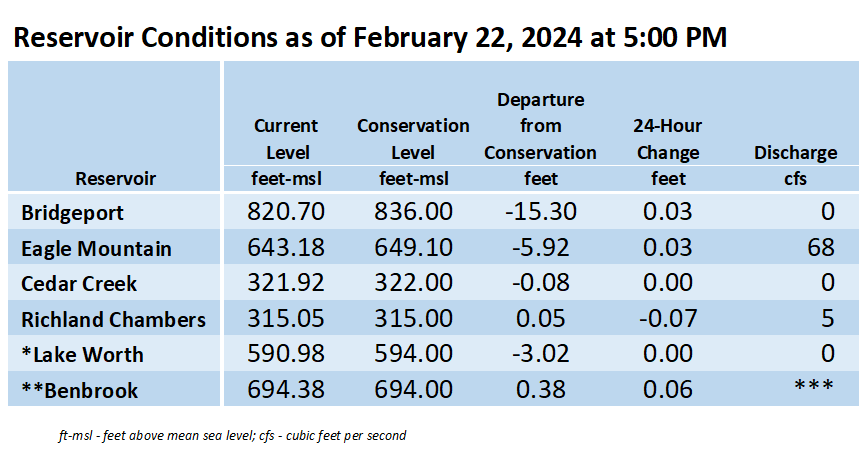Select Lake Worth conservation level 594.00
This screenshot has height=450, width=867.
(414, 354)
